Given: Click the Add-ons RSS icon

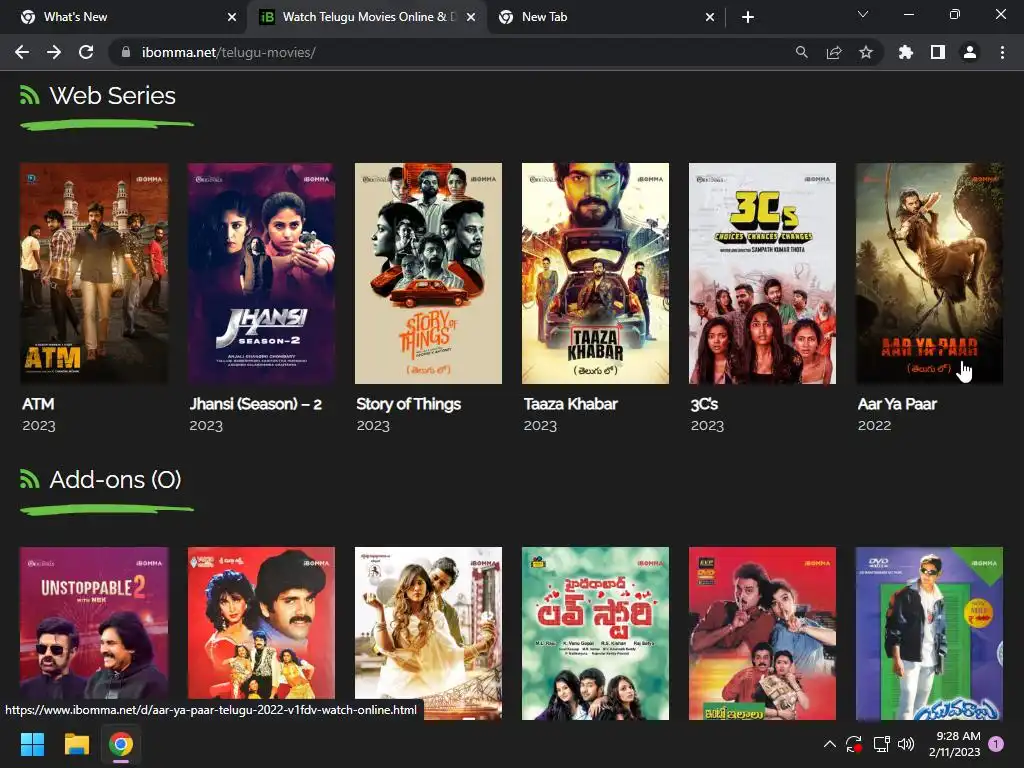Looking at the screenshot, I should [29, 479].
